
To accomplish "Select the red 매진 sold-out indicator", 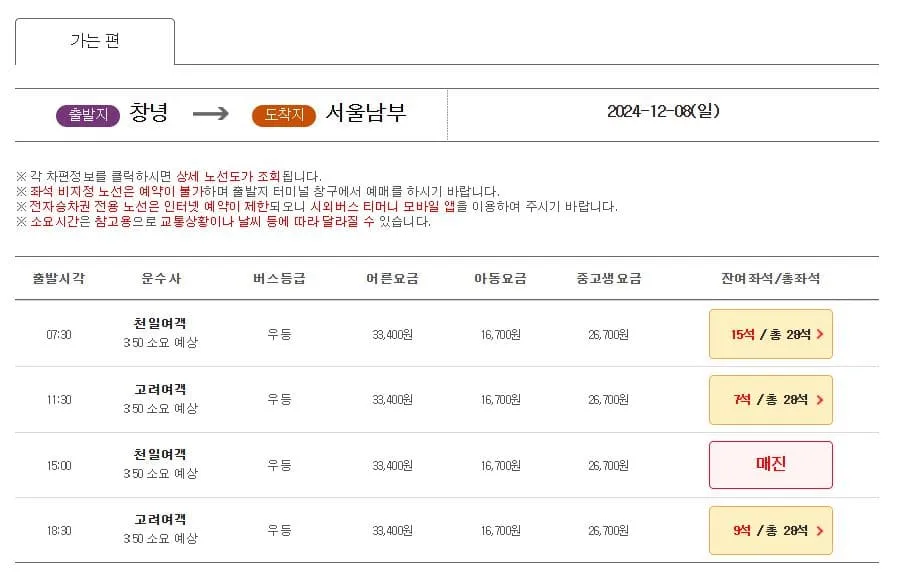I will coord(770,464).
